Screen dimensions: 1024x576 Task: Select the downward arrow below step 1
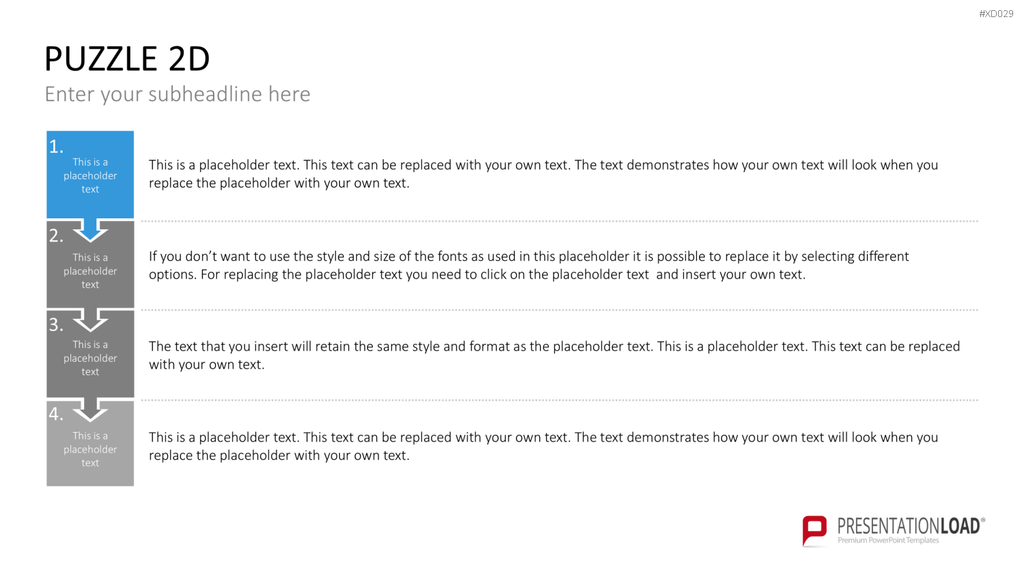(x=90, y=230)
